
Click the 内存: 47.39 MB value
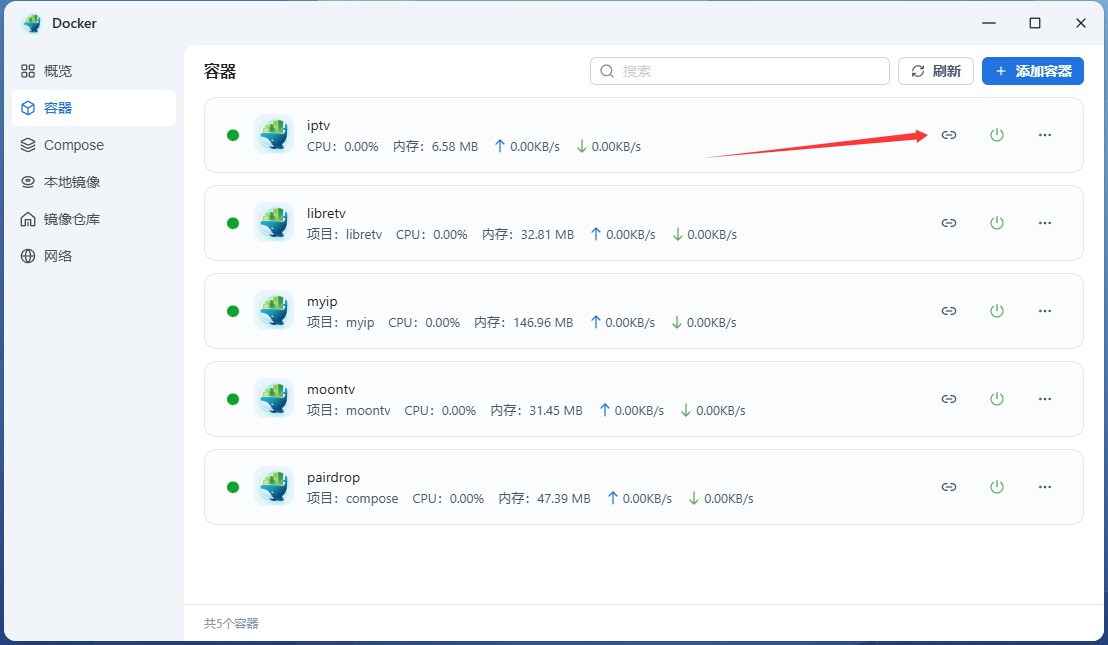point(544,499)
